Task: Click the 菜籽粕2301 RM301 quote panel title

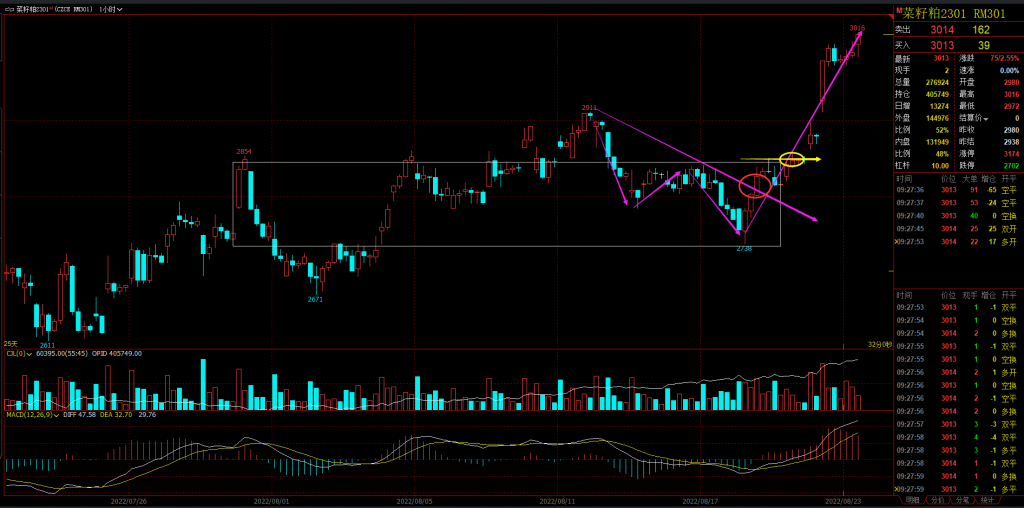Action: click(x=955, y=13)
